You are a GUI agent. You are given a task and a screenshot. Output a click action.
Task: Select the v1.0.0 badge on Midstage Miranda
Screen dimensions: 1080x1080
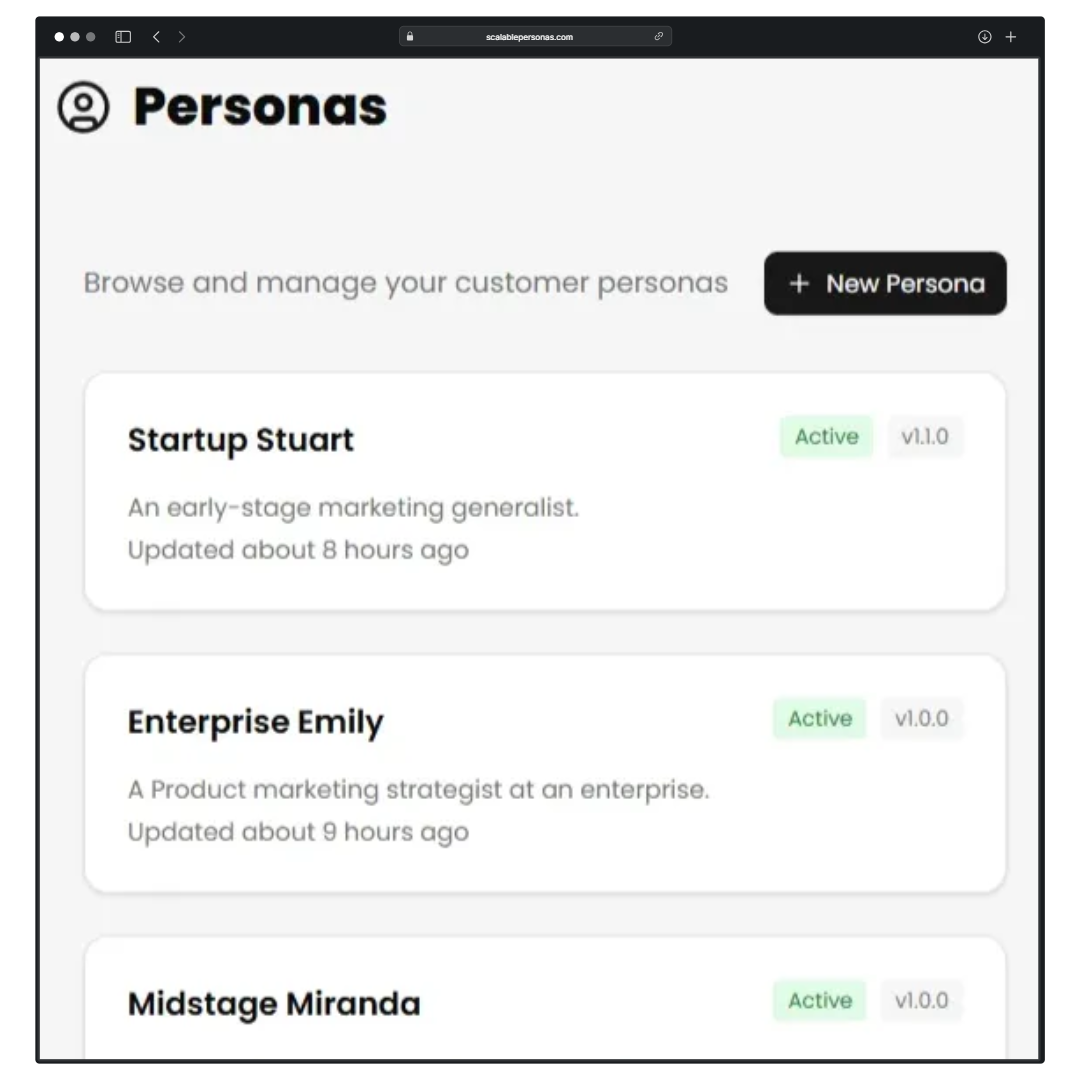pyautogui.click(x=922, y=1000)
